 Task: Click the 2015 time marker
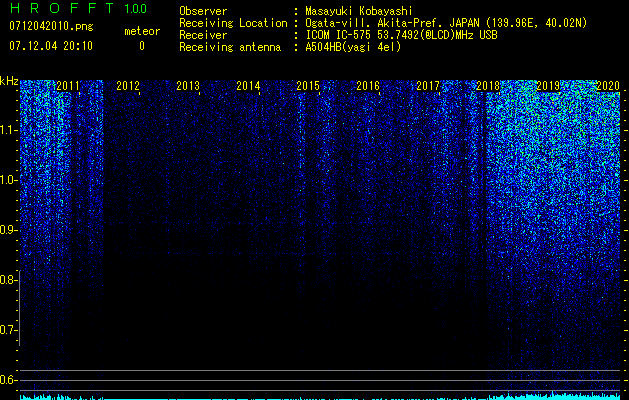(308, 86)
